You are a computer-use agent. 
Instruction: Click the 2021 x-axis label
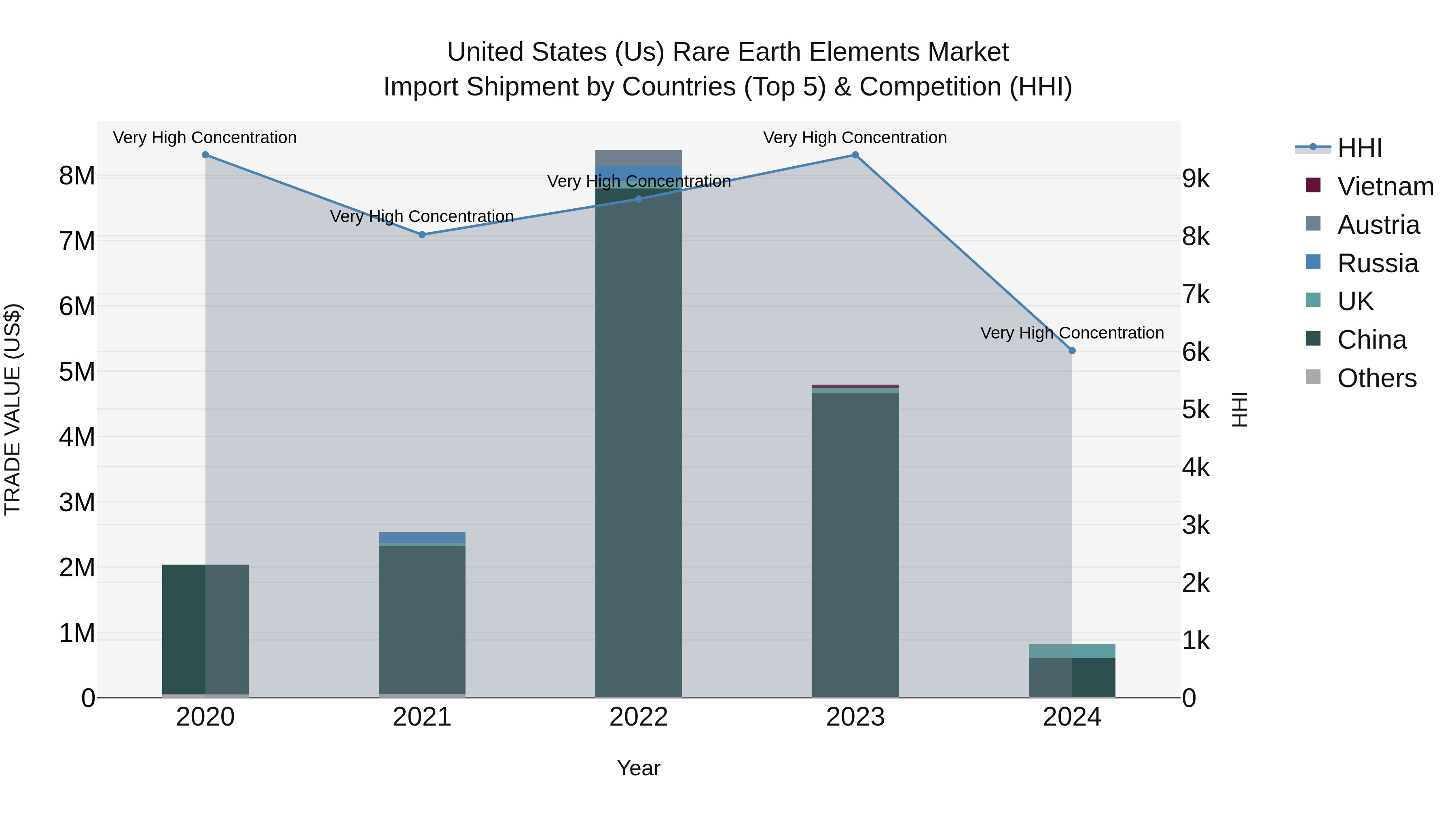coord(422,717)
